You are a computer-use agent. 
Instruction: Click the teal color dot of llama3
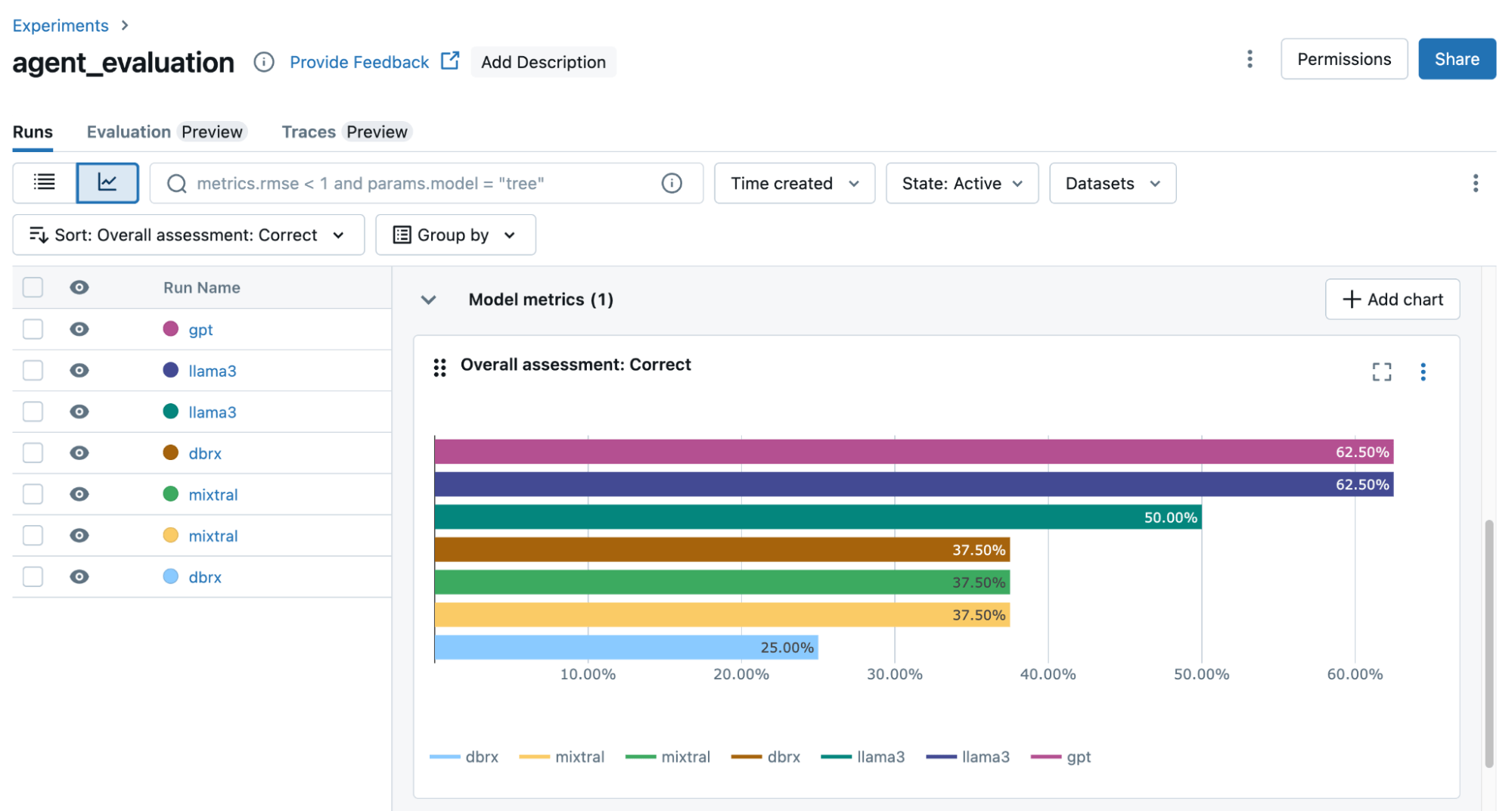tap(171, 412)
